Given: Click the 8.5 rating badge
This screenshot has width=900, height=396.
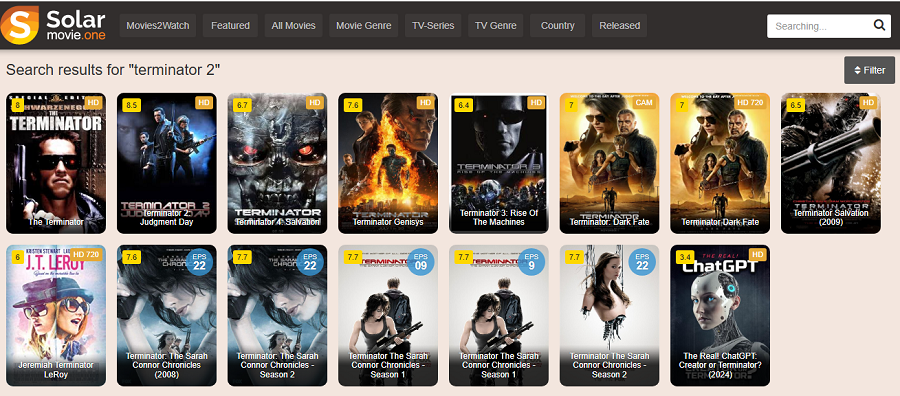Looking at the screenshot, I should [131, 106].
